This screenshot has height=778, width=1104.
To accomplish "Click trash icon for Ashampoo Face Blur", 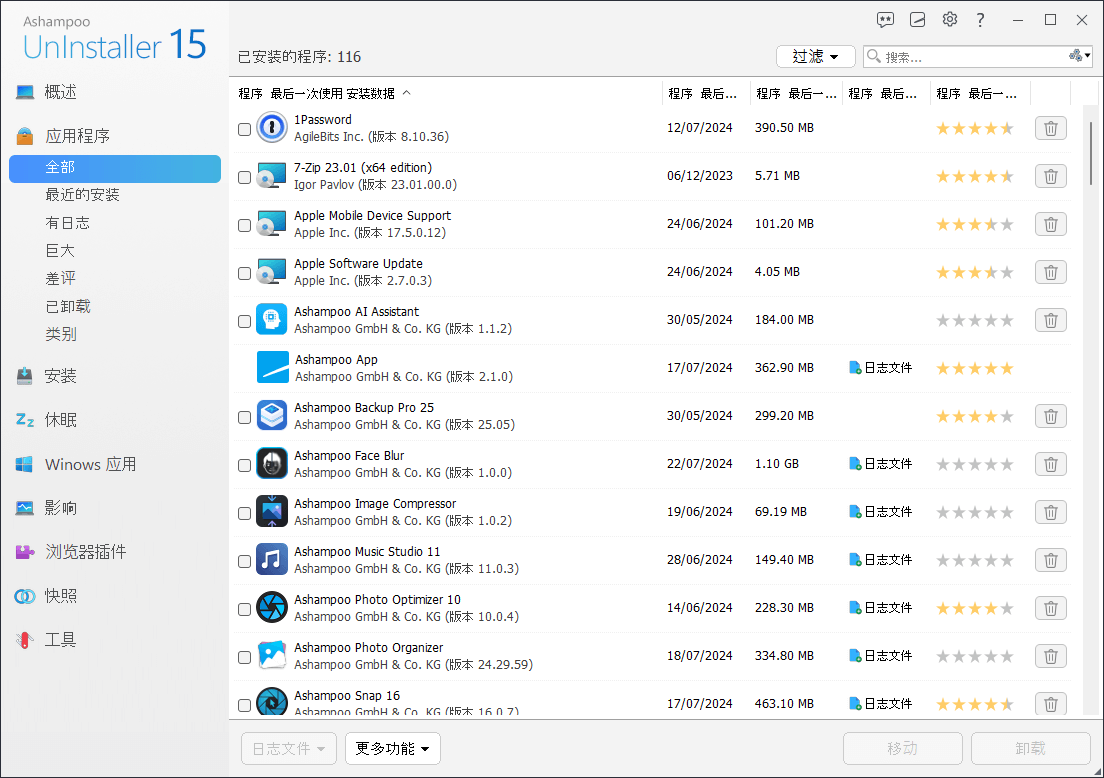I will click(1050, 464).
